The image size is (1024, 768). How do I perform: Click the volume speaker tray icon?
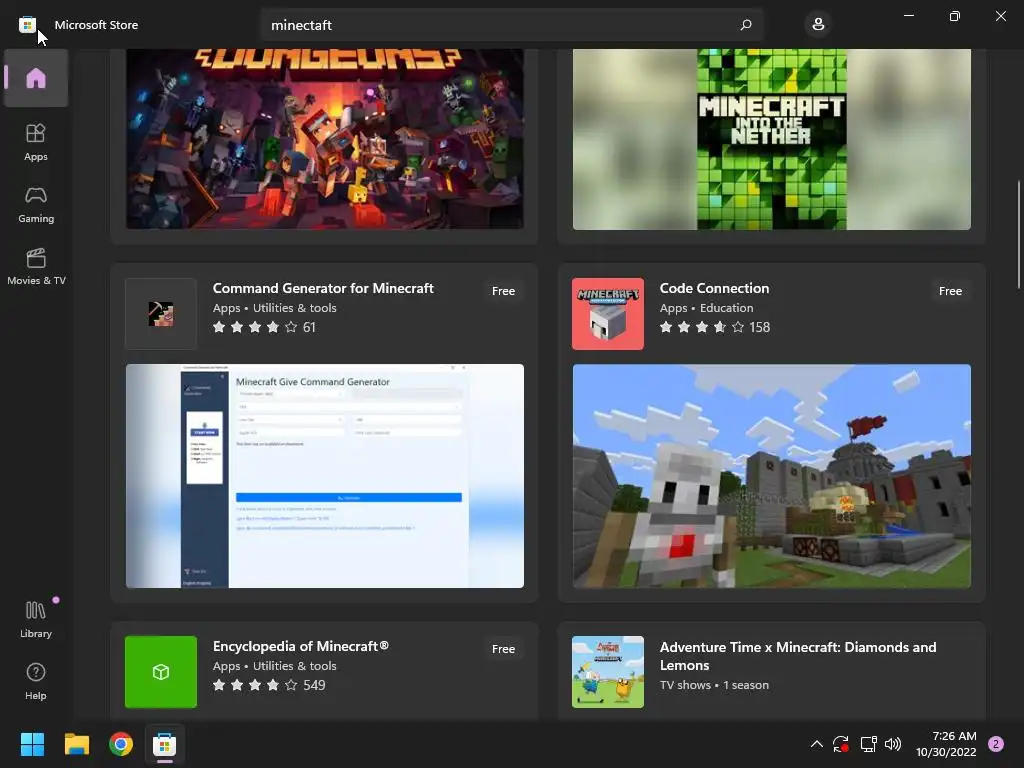click(x=893, y=744)
